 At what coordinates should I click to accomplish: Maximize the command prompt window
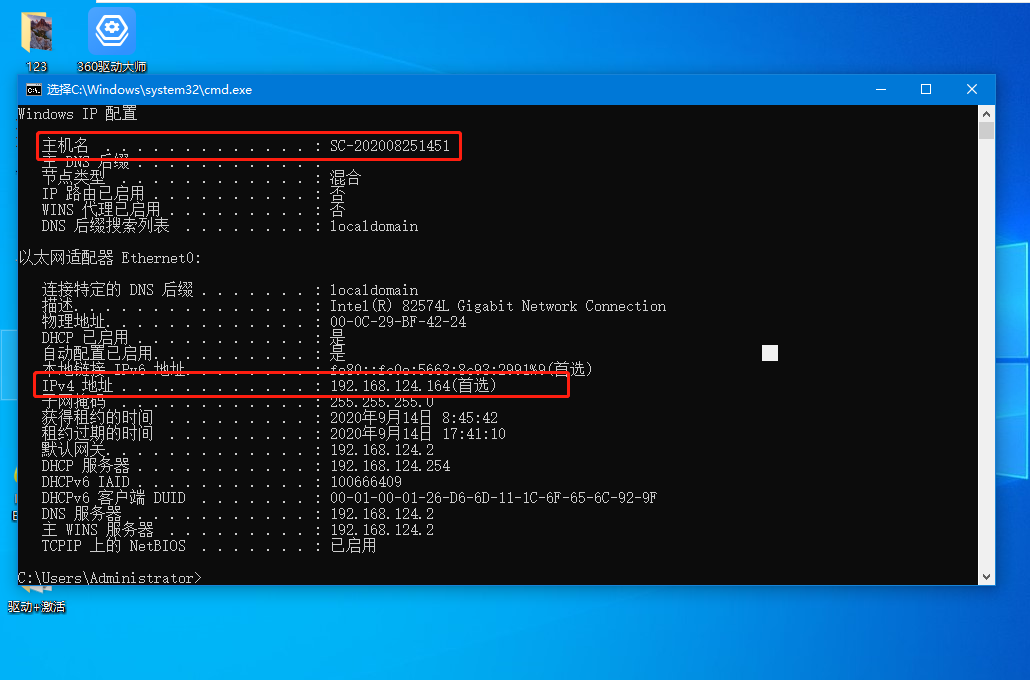click(x=926, y=89)
